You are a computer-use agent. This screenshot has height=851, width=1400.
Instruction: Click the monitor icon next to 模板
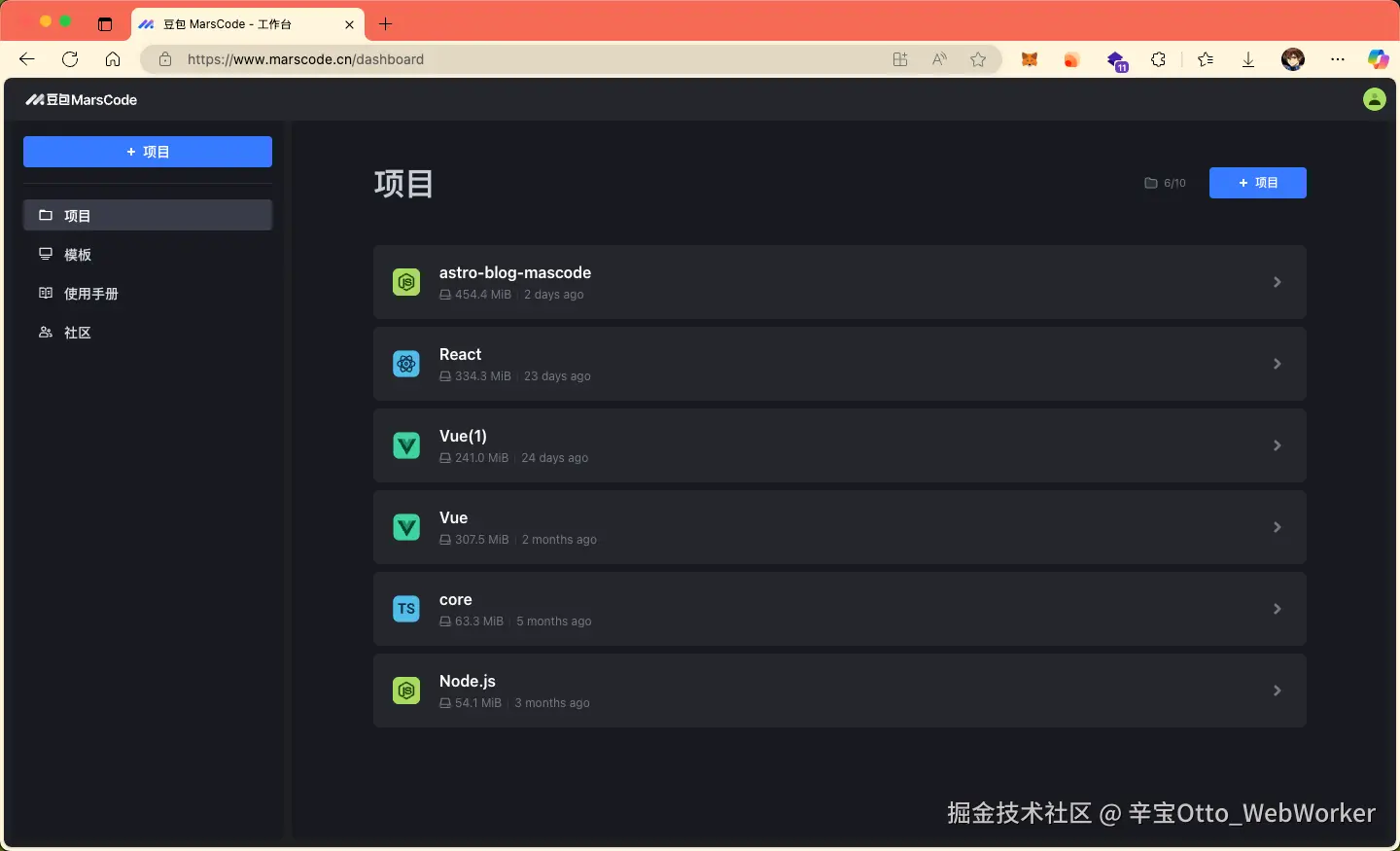click(46, 254)
